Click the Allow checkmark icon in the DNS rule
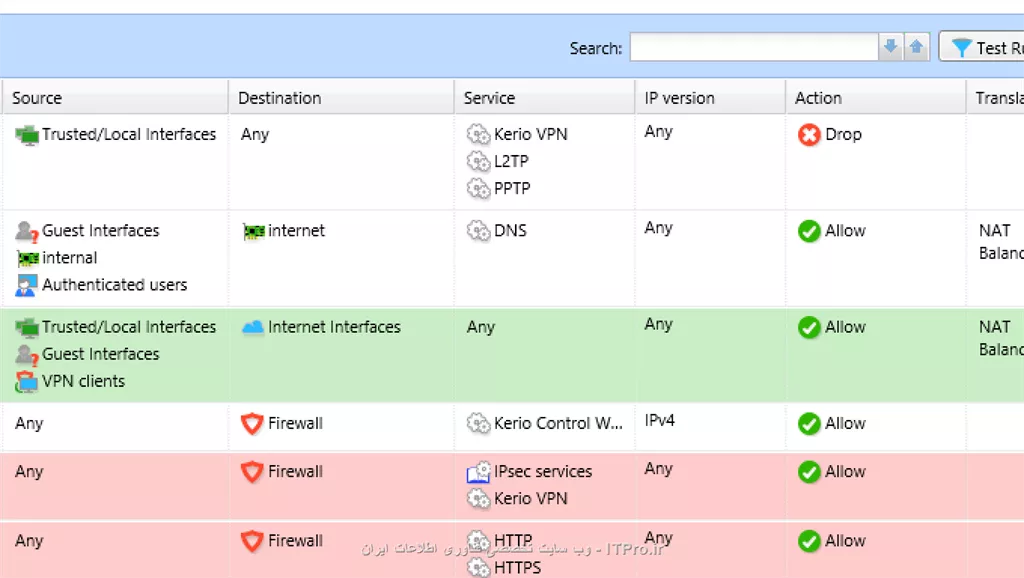 [x=808, y=231]
